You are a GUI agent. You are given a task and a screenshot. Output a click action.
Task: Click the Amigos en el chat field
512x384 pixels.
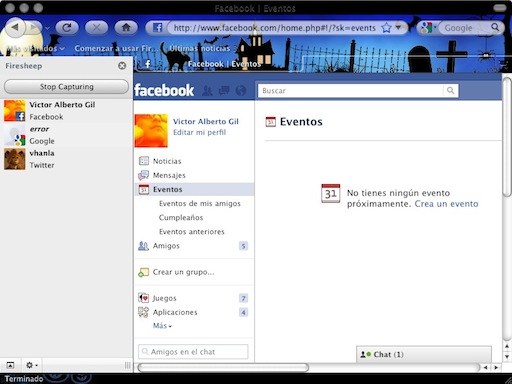[x=193, y=352]
